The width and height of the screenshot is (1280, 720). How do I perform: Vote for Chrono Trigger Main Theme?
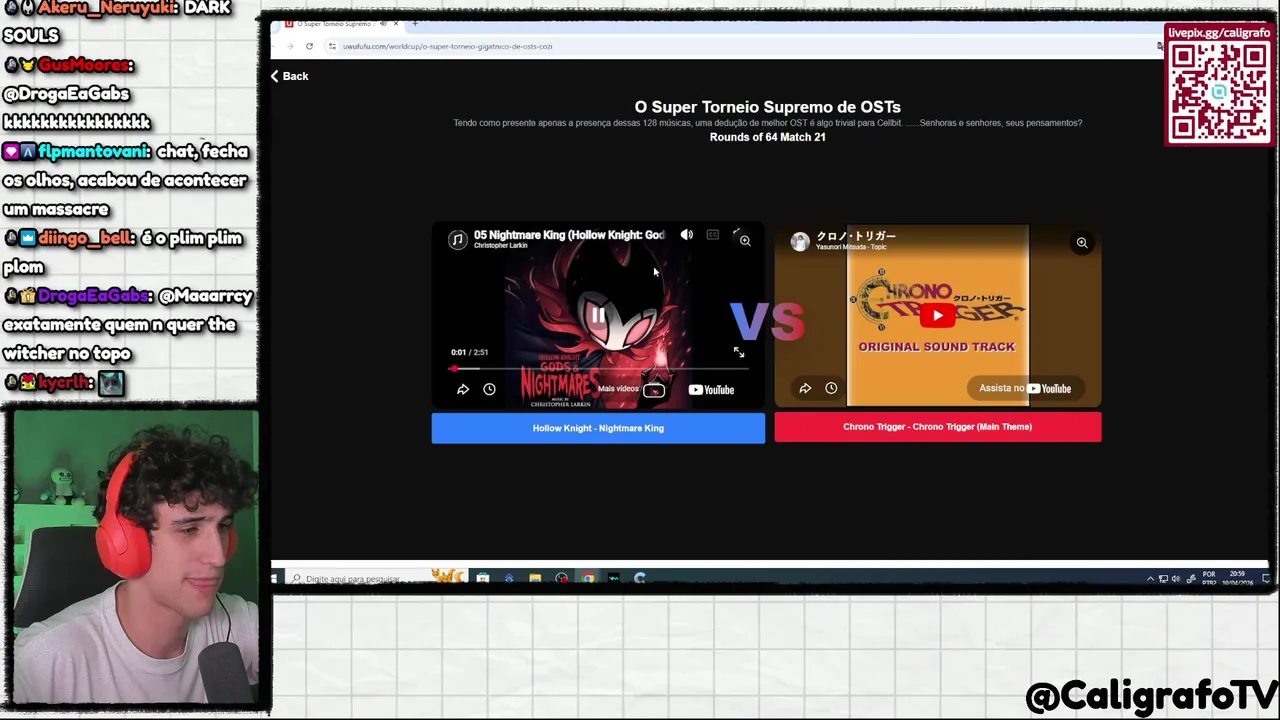937,427
